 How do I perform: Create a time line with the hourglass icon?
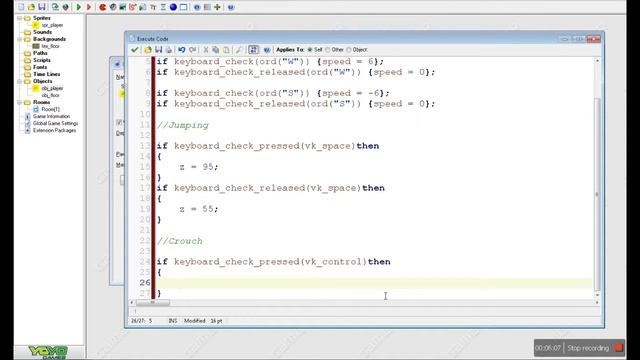[163, 7]
